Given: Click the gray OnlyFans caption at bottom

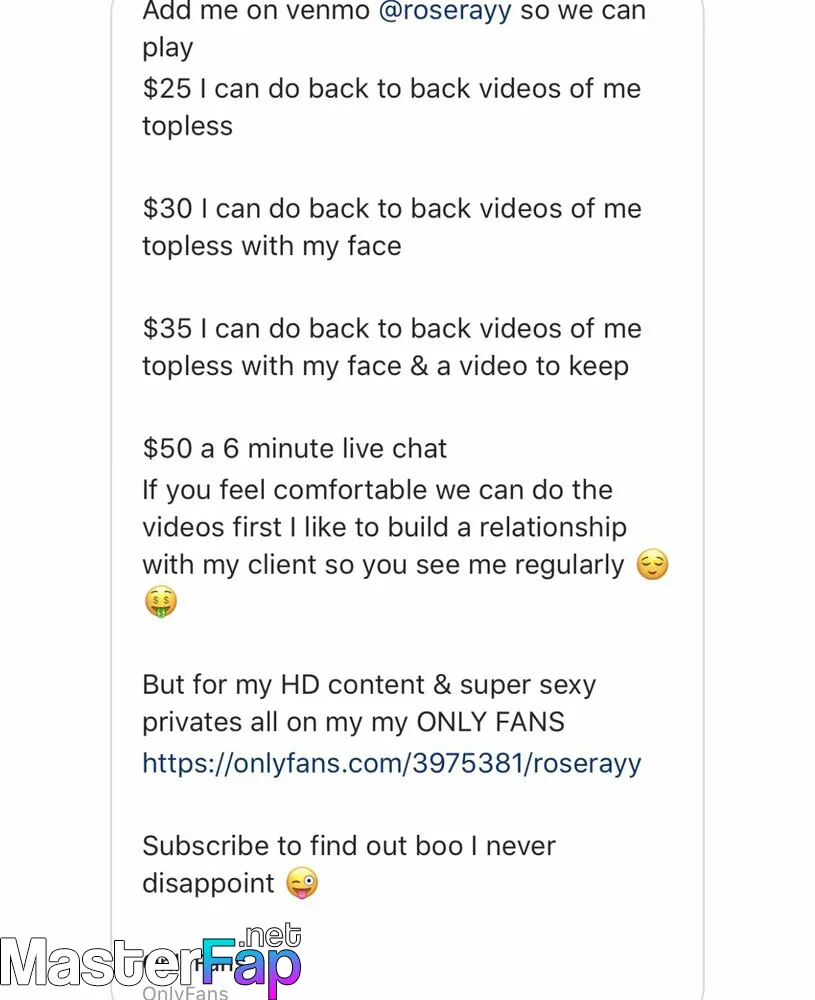Looking at the screenshot, I should (185, 992).
